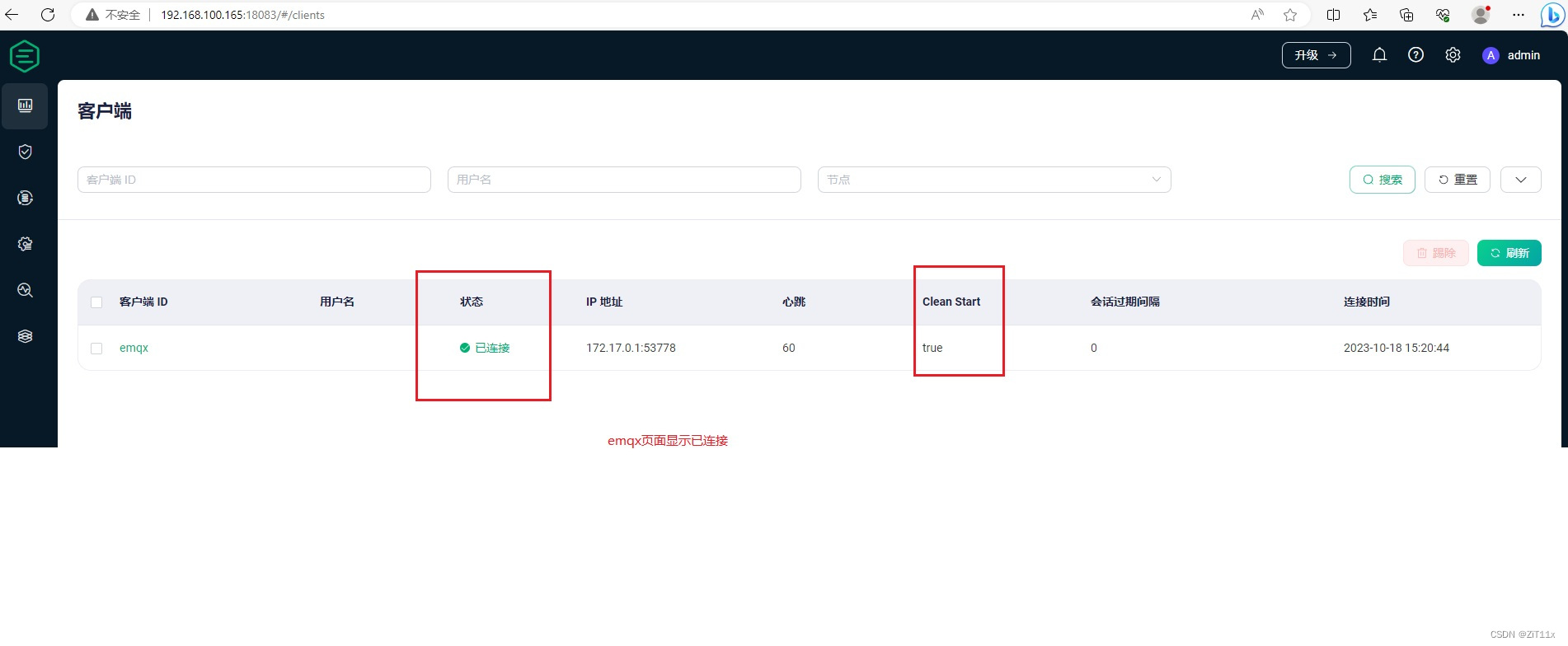Open browser essentials heart icon

coord(1443,15)
